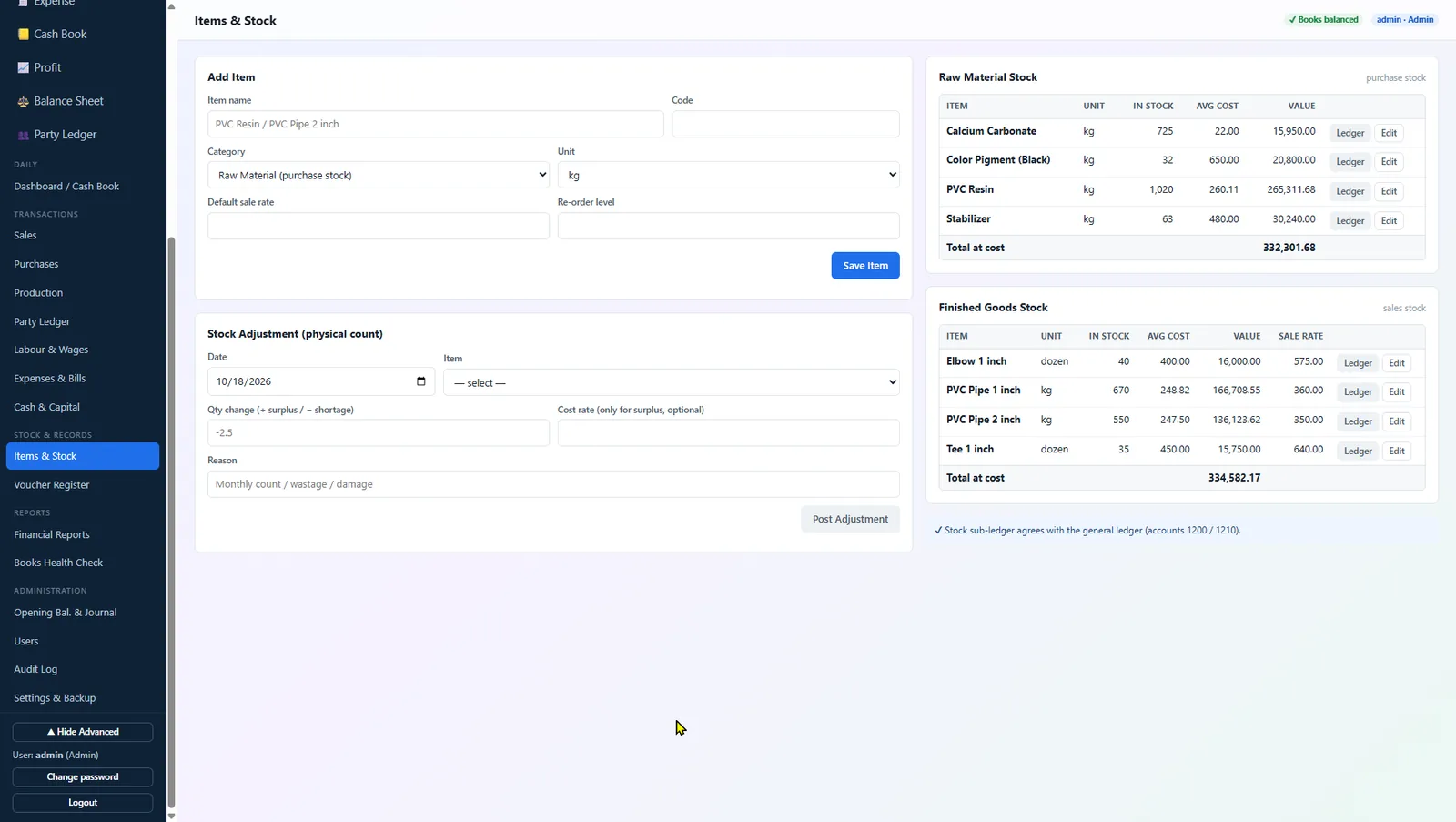Click the Party Ledger people icon

point(24,135)
